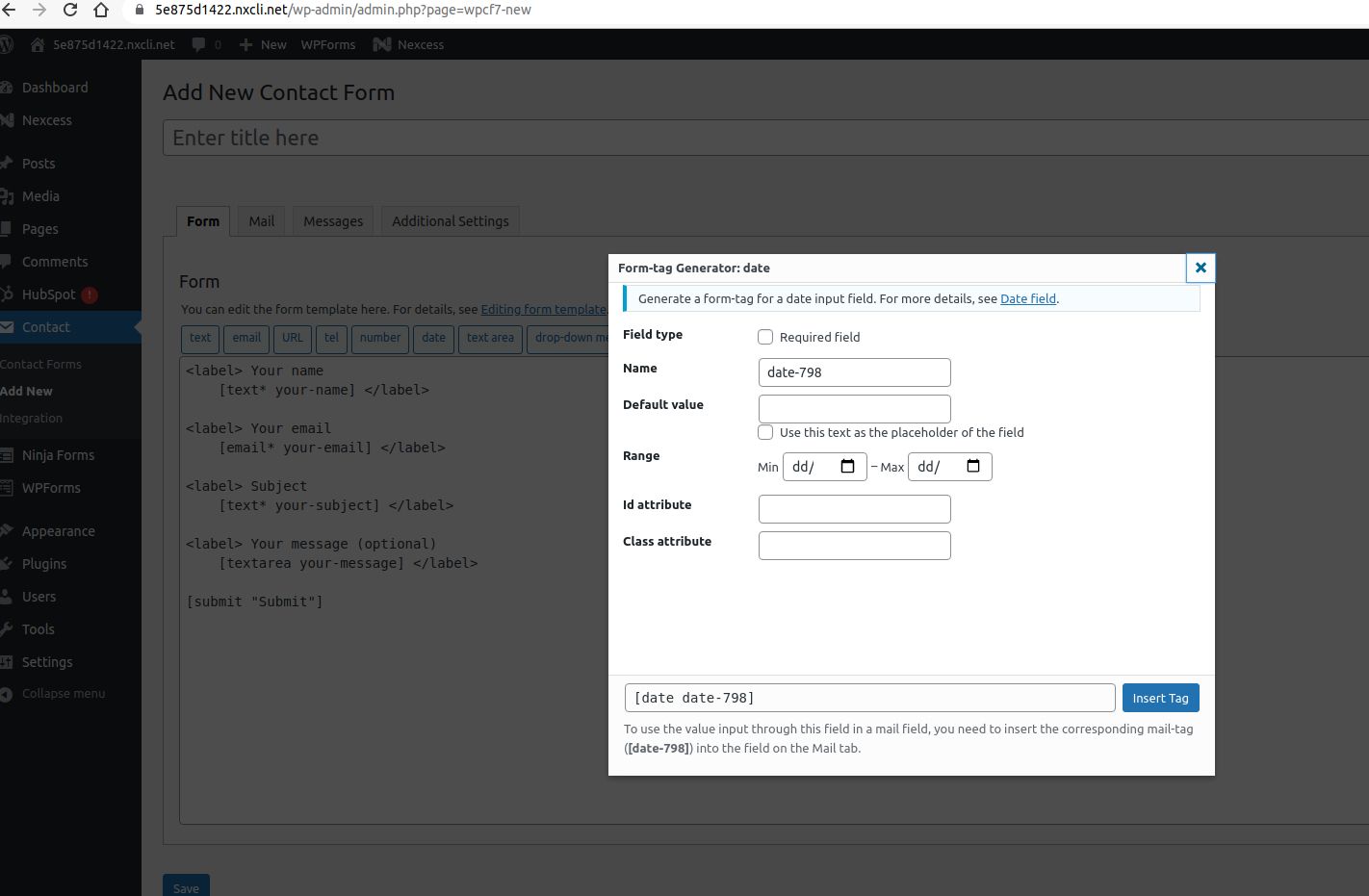Viewport: 1369px width, 896px height.
Task: Insert an email tag button
Action: (x=246, y=338)
